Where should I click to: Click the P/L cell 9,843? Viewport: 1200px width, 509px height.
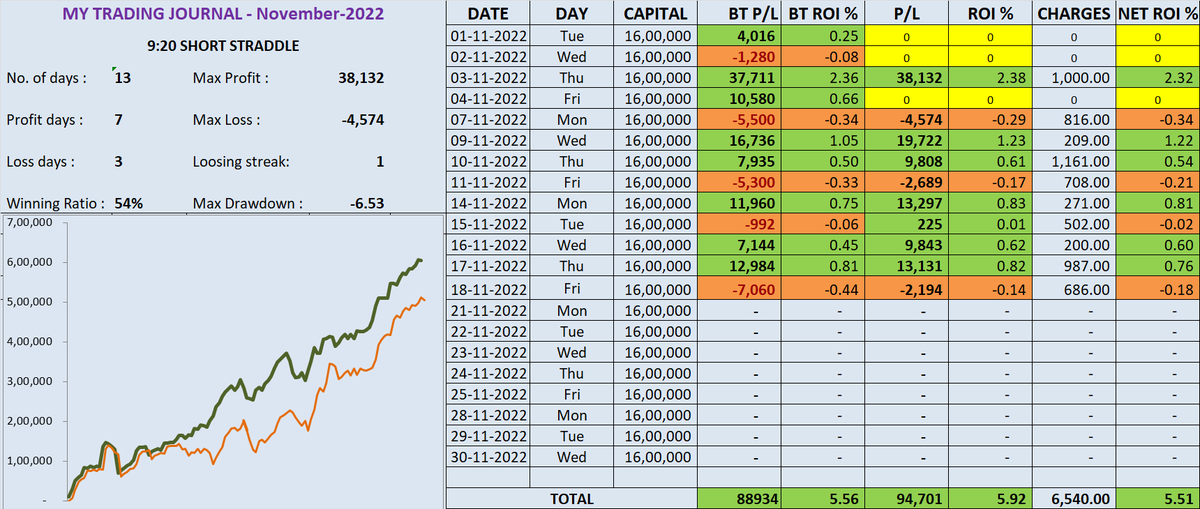[x=909, y=245]
